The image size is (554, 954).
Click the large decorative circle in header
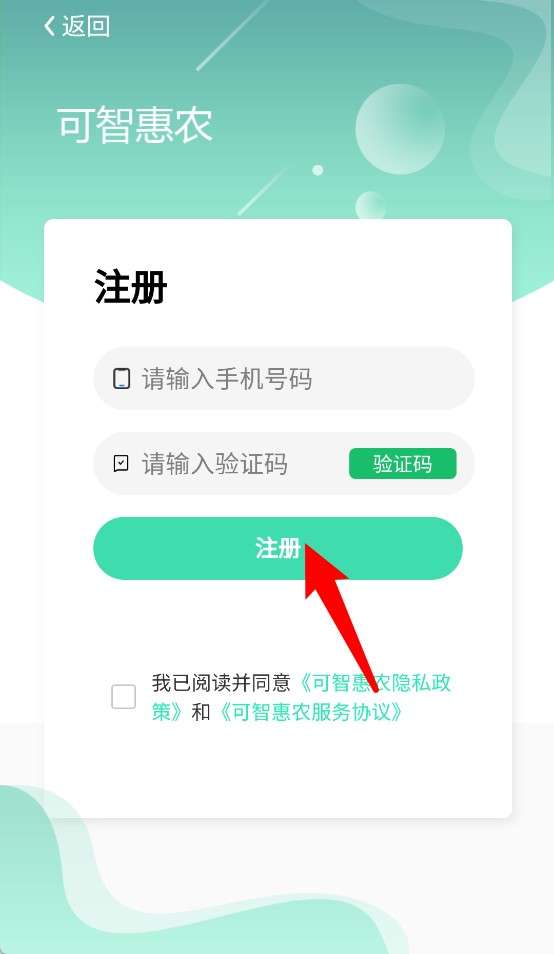click(x=400, y=130)
